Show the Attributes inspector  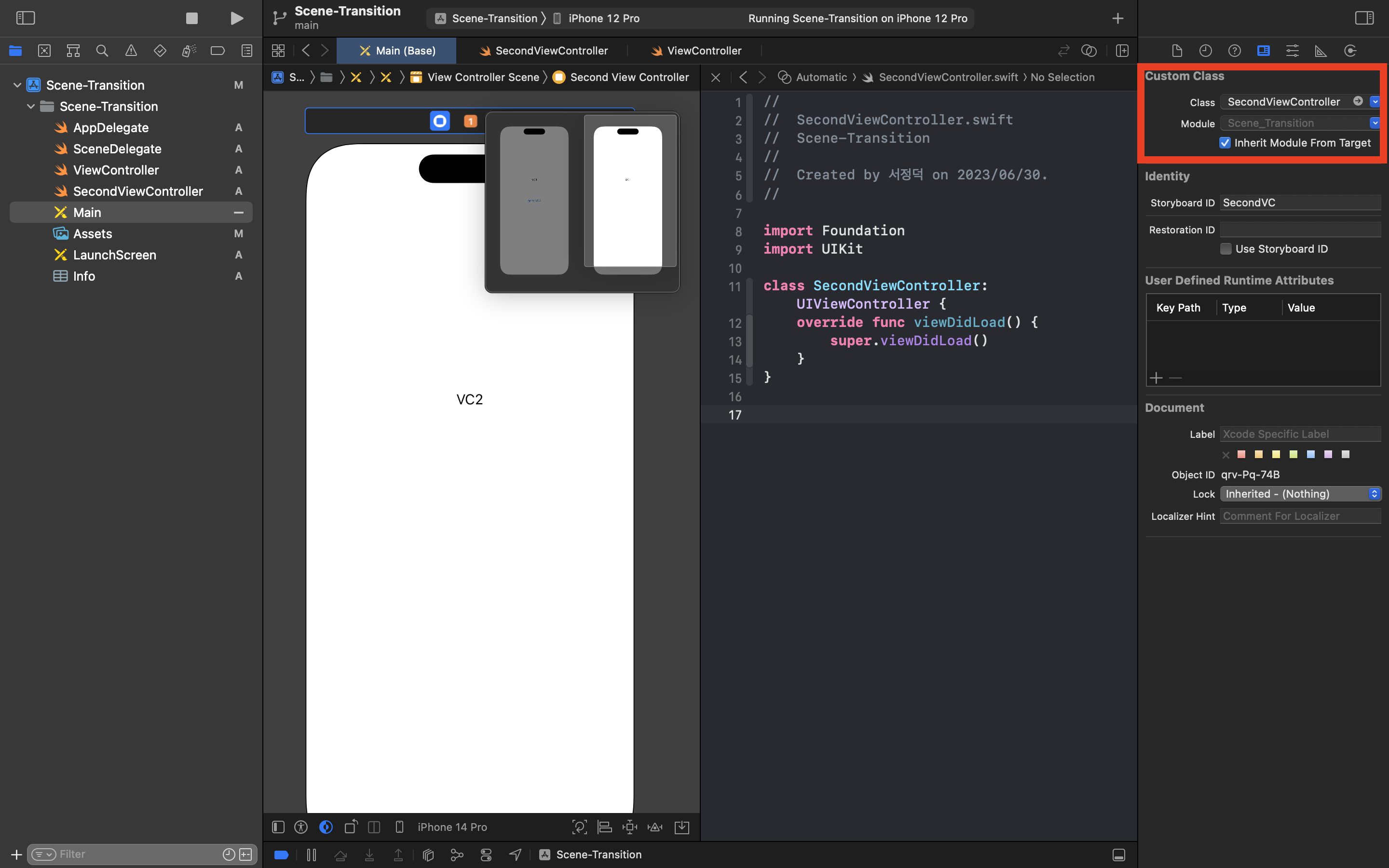click(1292, 51)
